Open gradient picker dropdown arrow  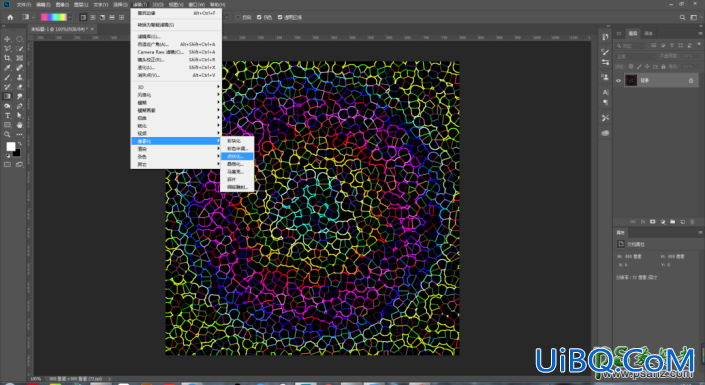tap(70, 18)
